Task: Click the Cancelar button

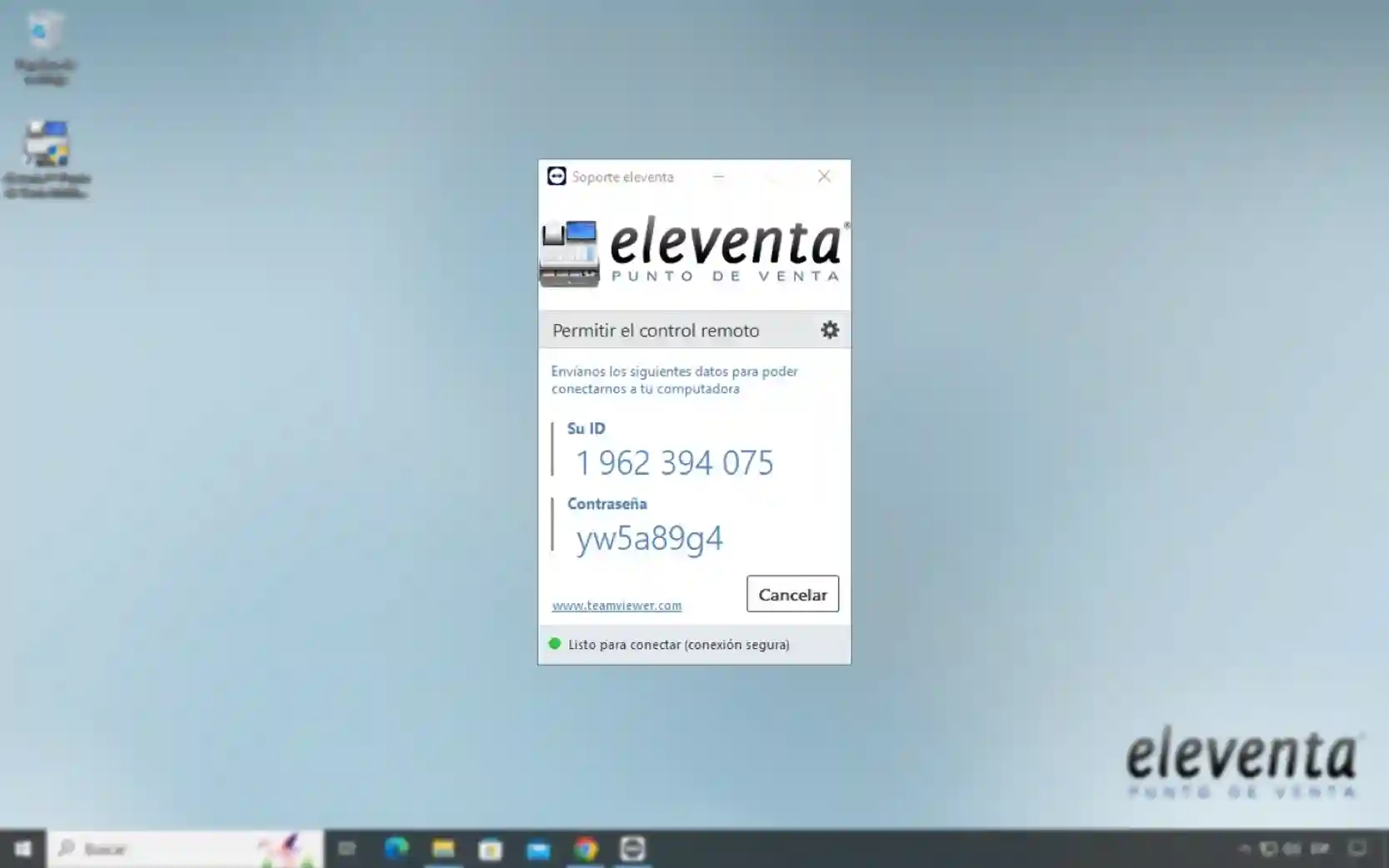Action: click(792, 594)
